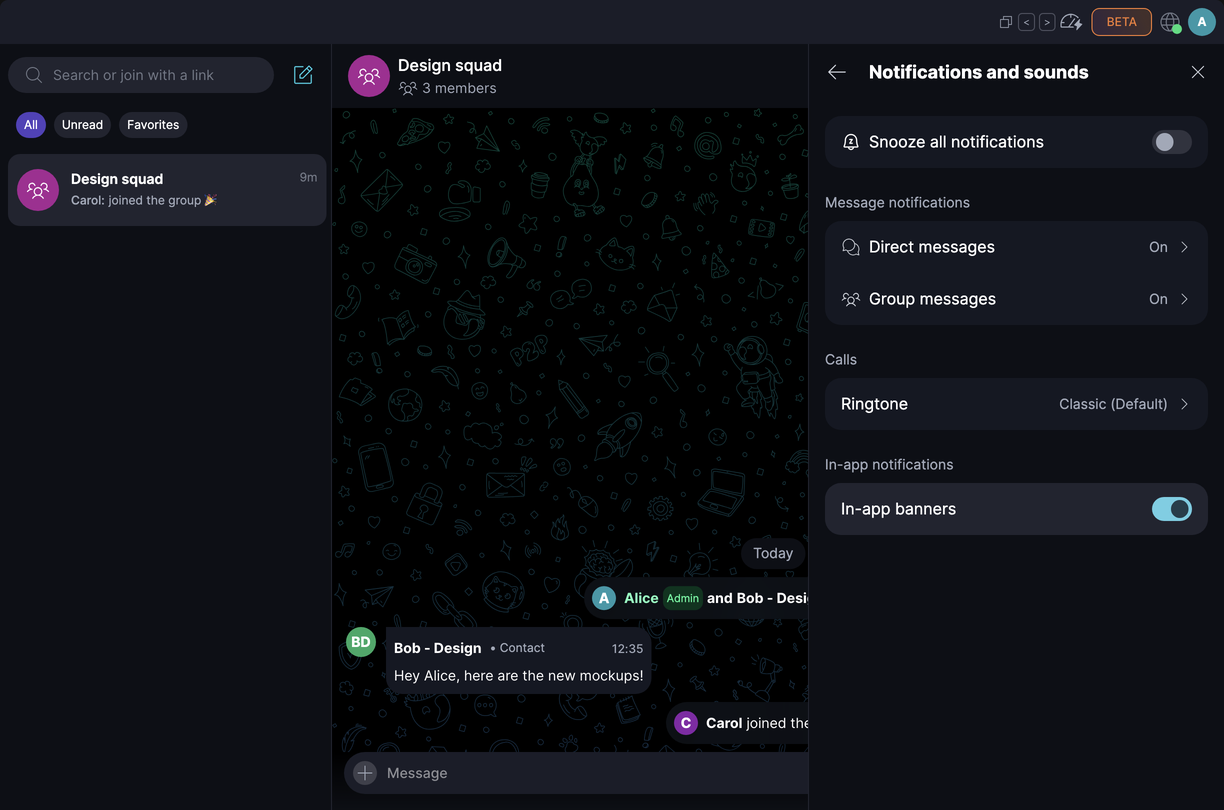The width and height of the screenshot is (1224, 810).
Task: Click the Today date marker
Action: pos(773,553)
